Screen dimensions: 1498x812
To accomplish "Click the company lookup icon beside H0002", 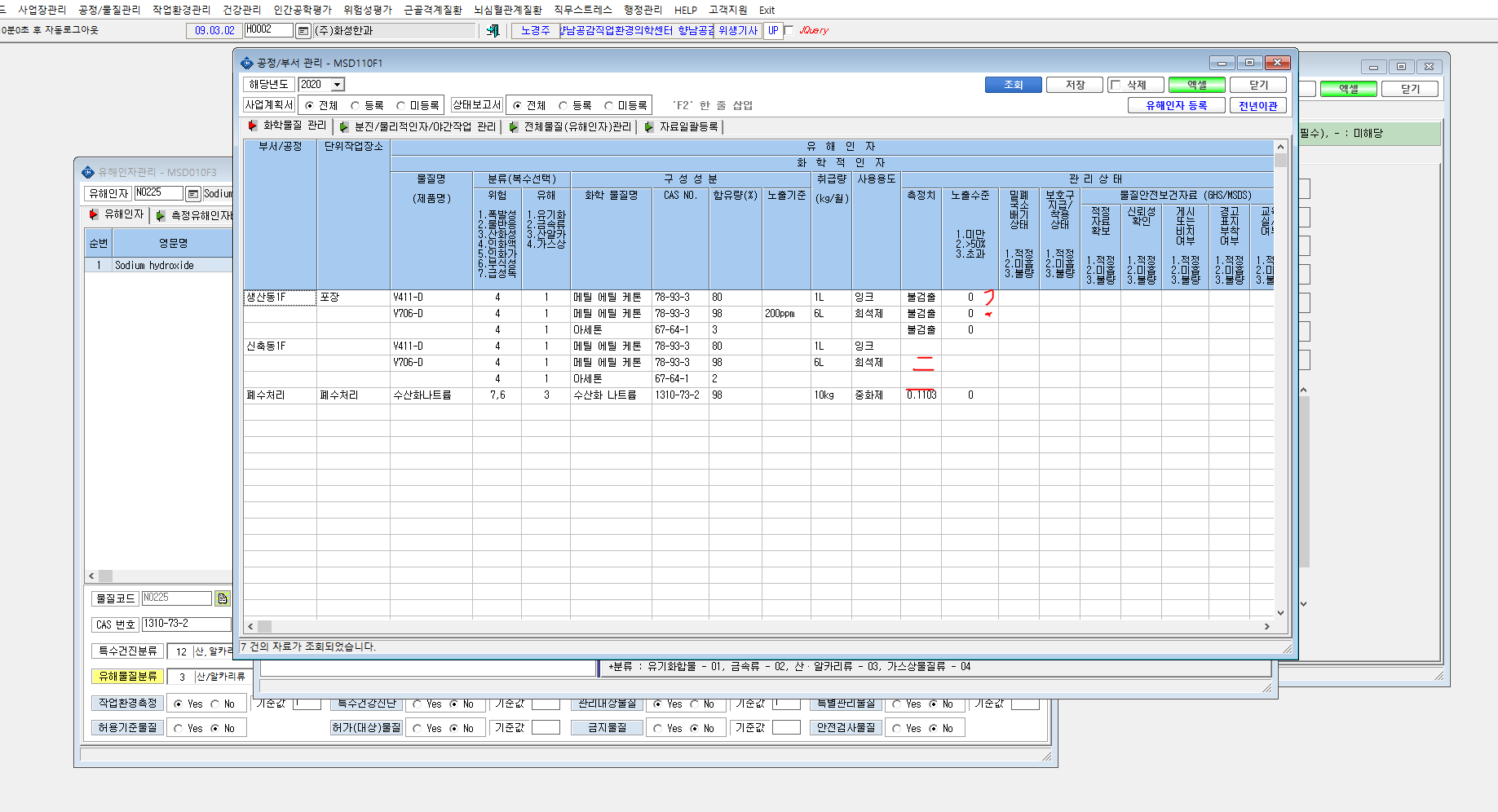I will point(303,31).
